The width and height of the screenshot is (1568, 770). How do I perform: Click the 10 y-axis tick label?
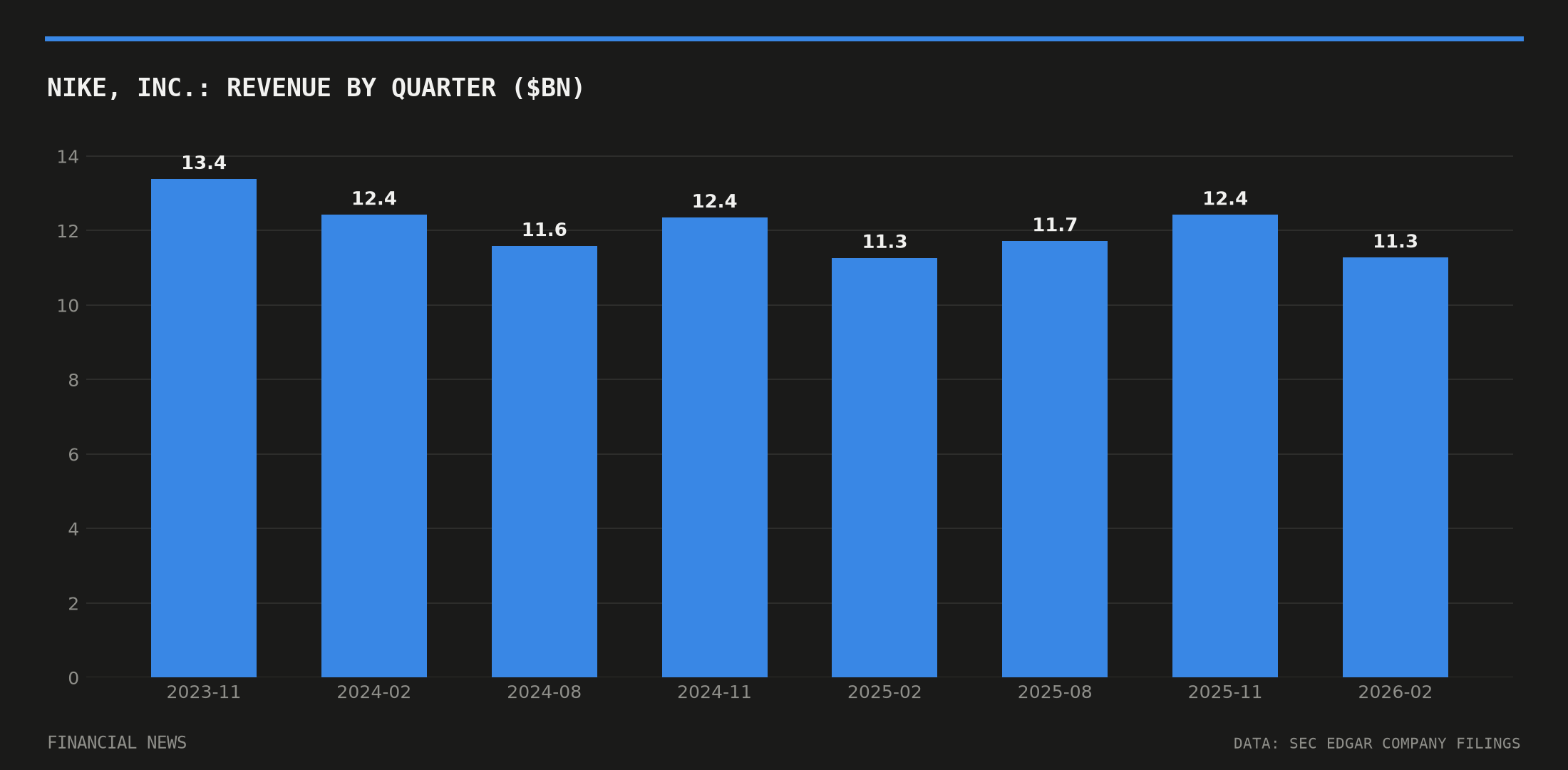(68, 306)
